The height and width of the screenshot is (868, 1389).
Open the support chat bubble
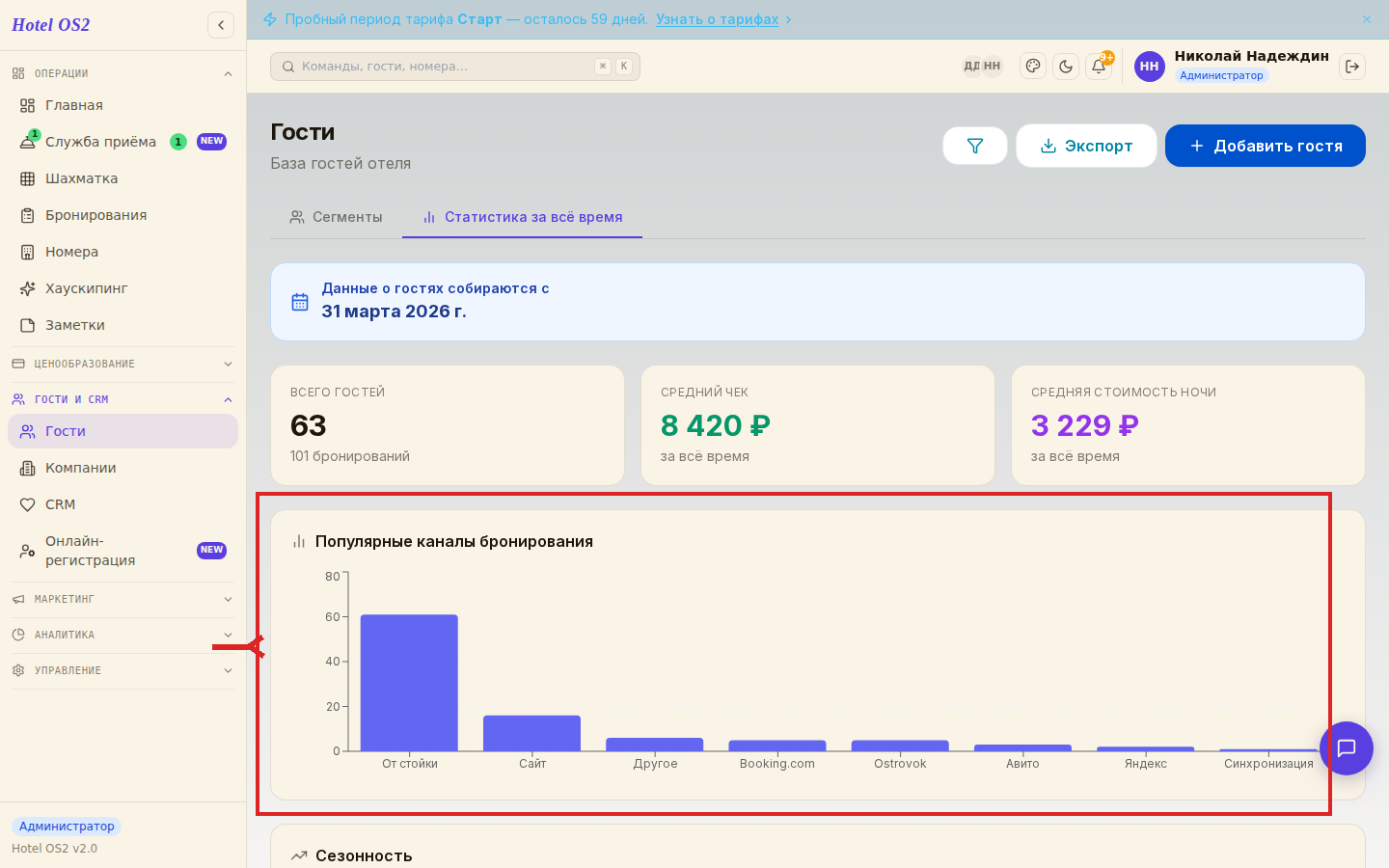1347,748
